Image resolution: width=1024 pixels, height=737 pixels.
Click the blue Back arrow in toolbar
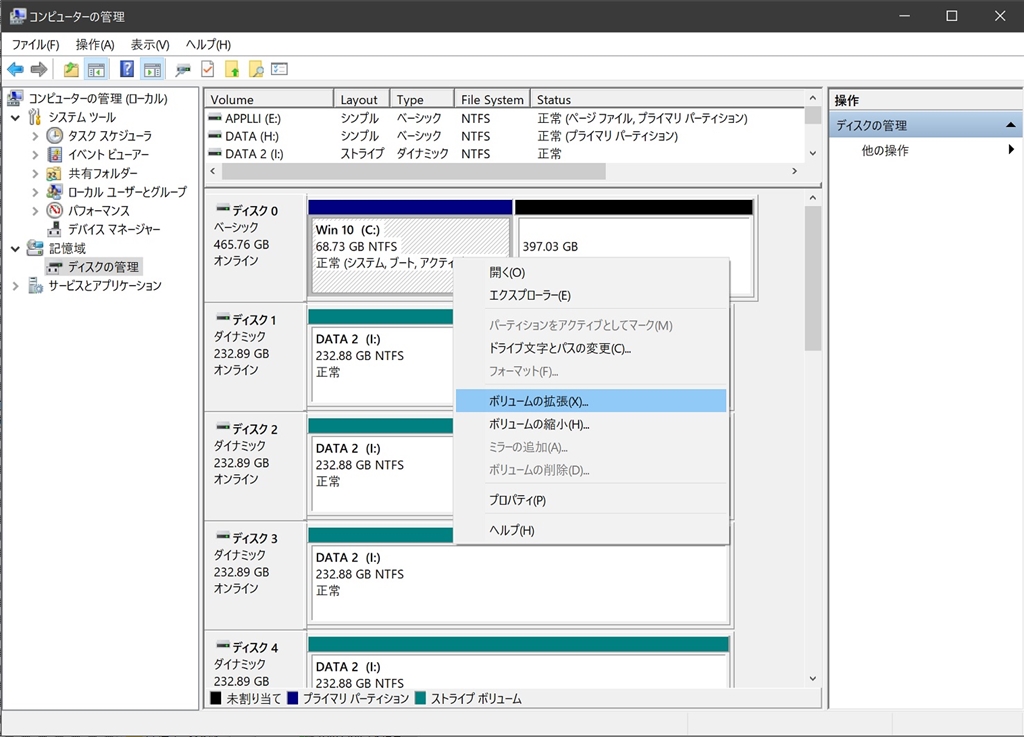click(15, 69)
